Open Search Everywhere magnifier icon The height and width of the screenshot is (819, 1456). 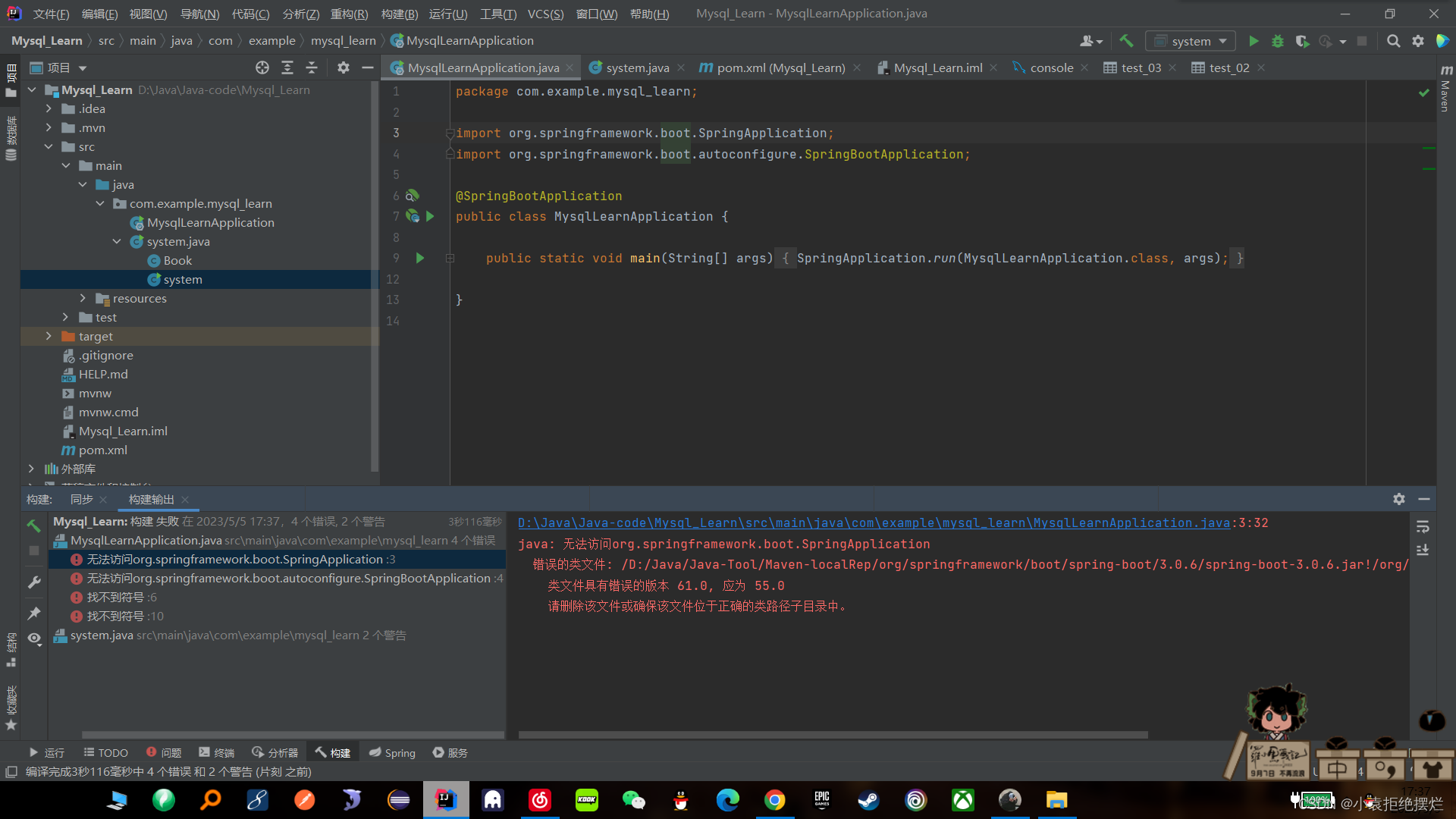tap(1393, 41)
